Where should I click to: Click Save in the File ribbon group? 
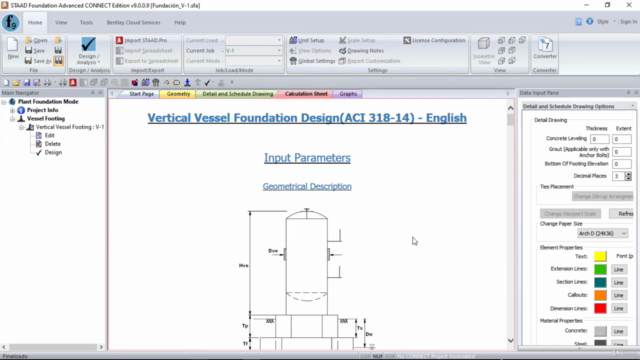(35, 50)
